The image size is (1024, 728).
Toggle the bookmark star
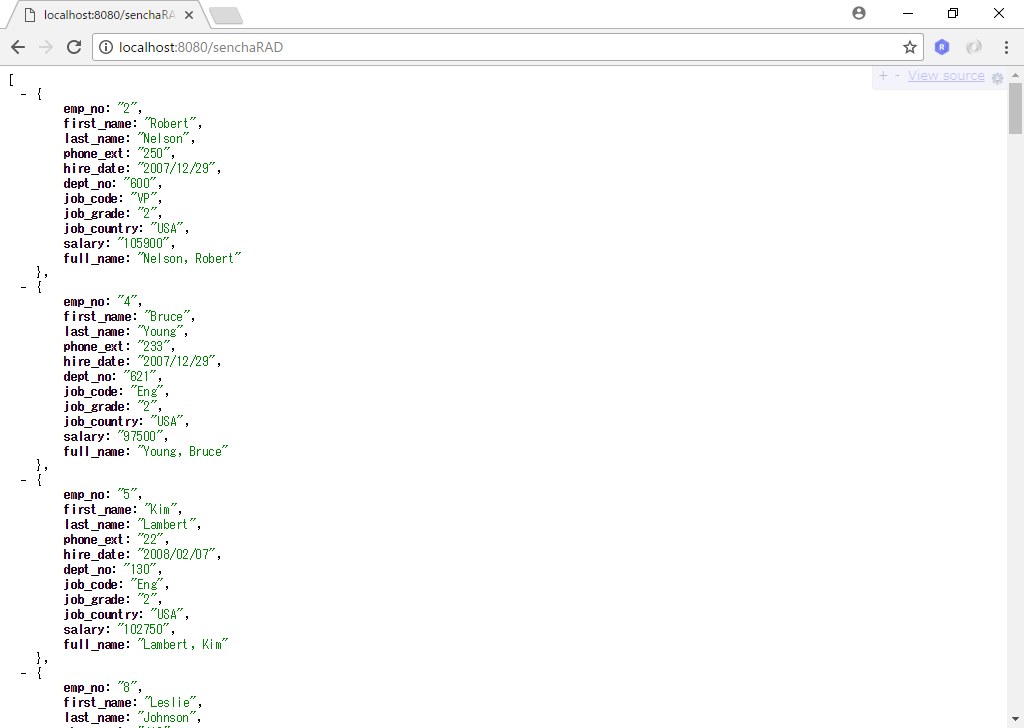(911, 46)
